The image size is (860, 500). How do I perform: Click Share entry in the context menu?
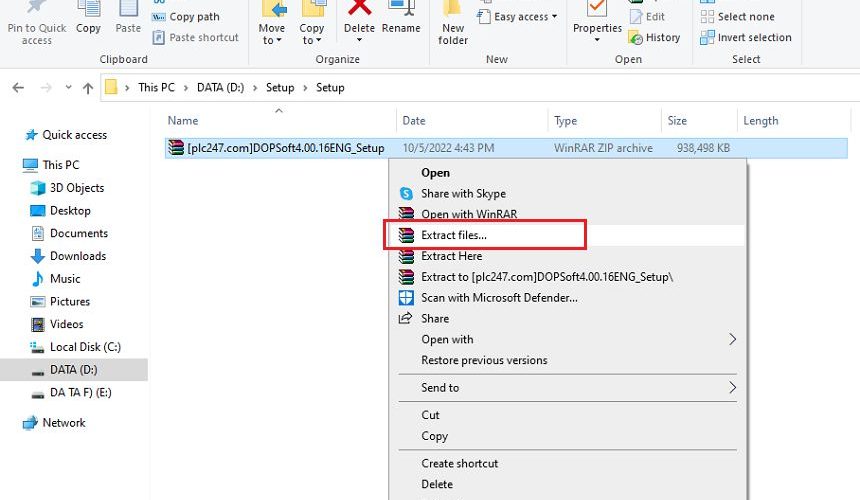567,319
